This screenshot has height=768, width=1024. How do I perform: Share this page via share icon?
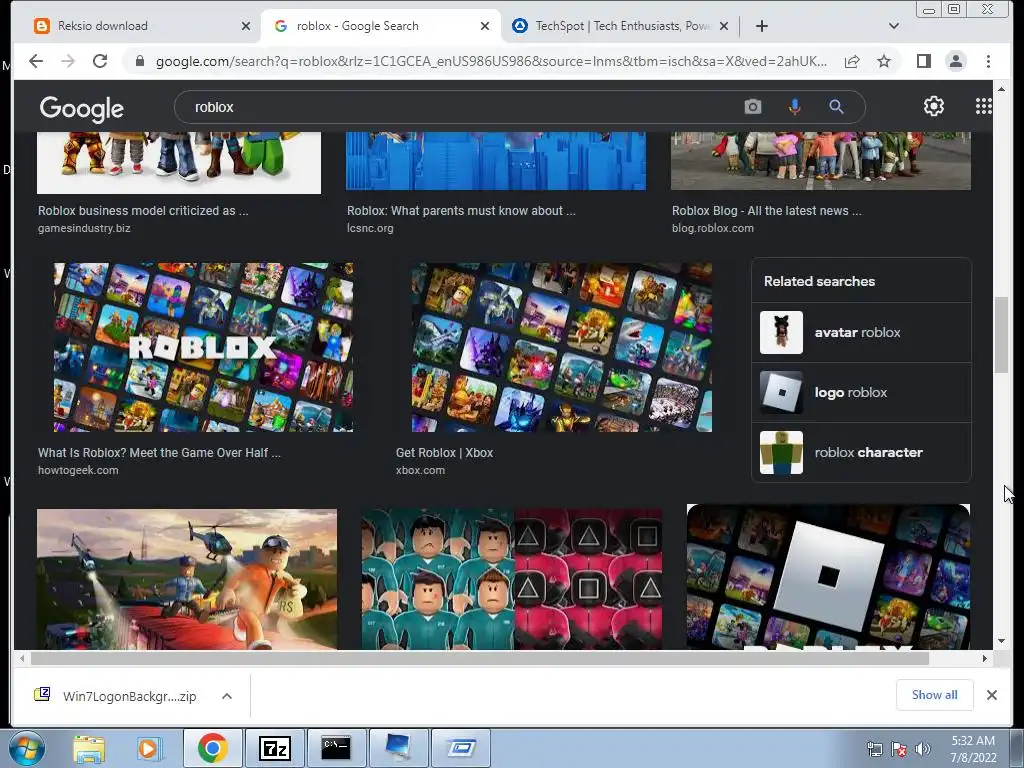coord(852,61)
